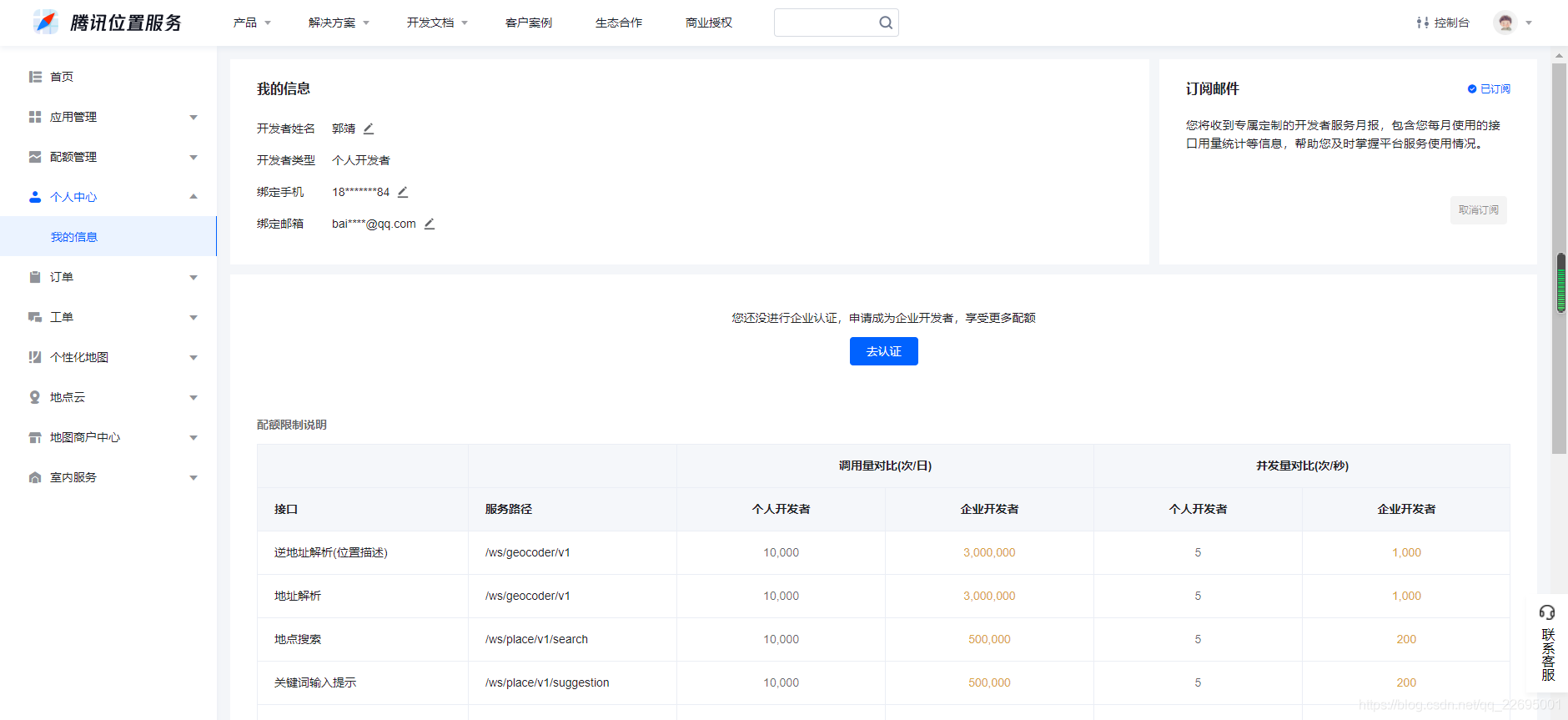Click the 调用量对比(次/日) column header
This screenshot has width=1568, height=720.
pyautogui.click(x=885, y=466)
